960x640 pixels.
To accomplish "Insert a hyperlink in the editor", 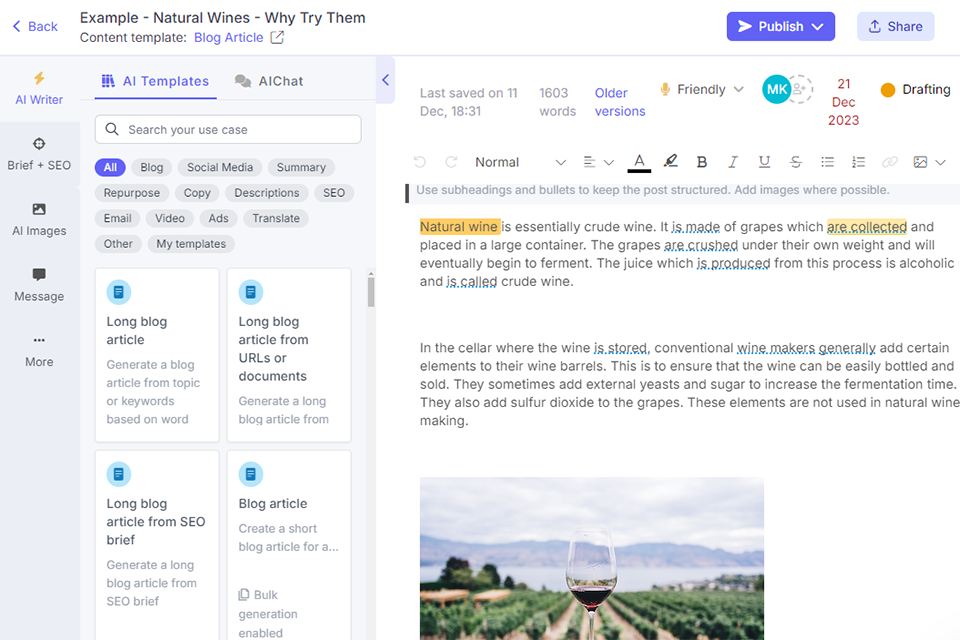I will click(889, 161).
